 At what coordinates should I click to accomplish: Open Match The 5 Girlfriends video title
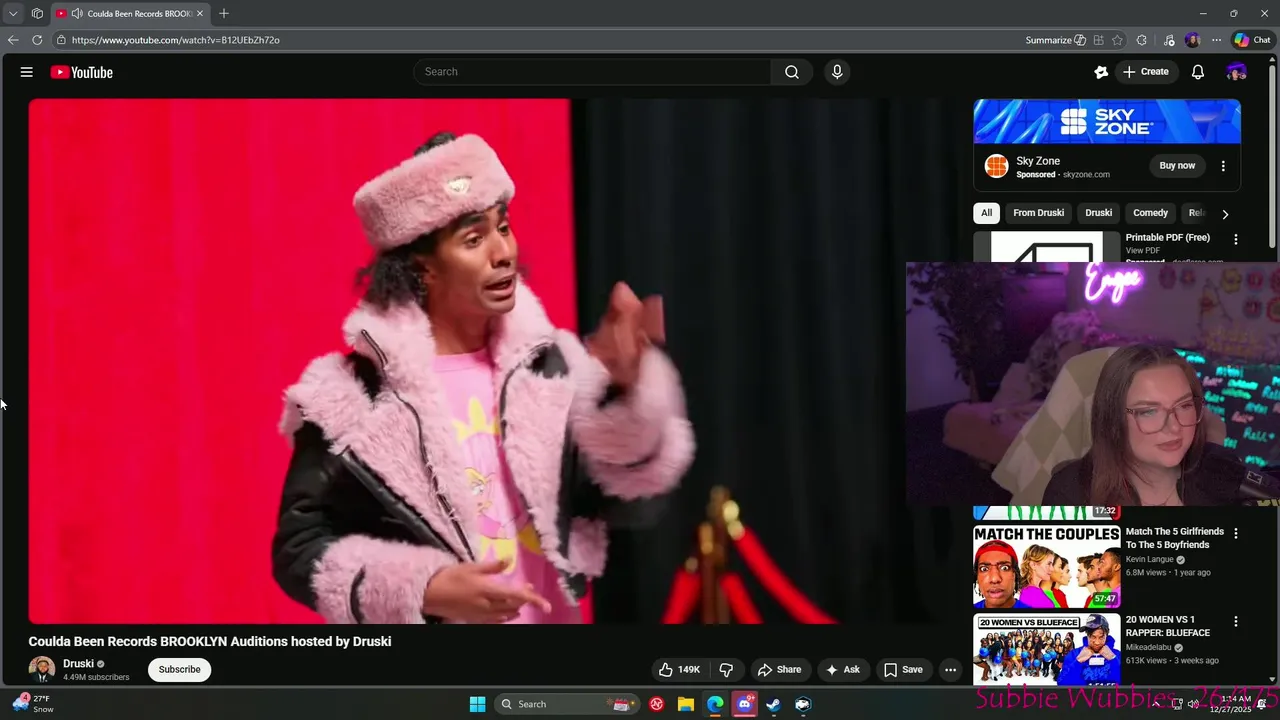[x=1175, y=538]
